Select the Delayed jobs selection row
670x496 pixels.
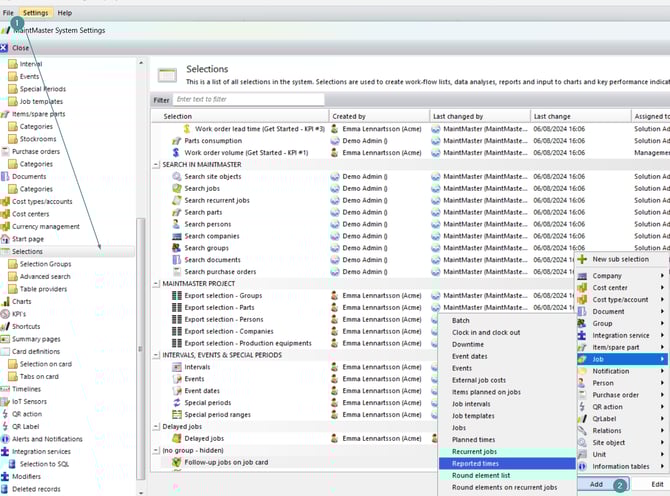click(x=206, y=438)
